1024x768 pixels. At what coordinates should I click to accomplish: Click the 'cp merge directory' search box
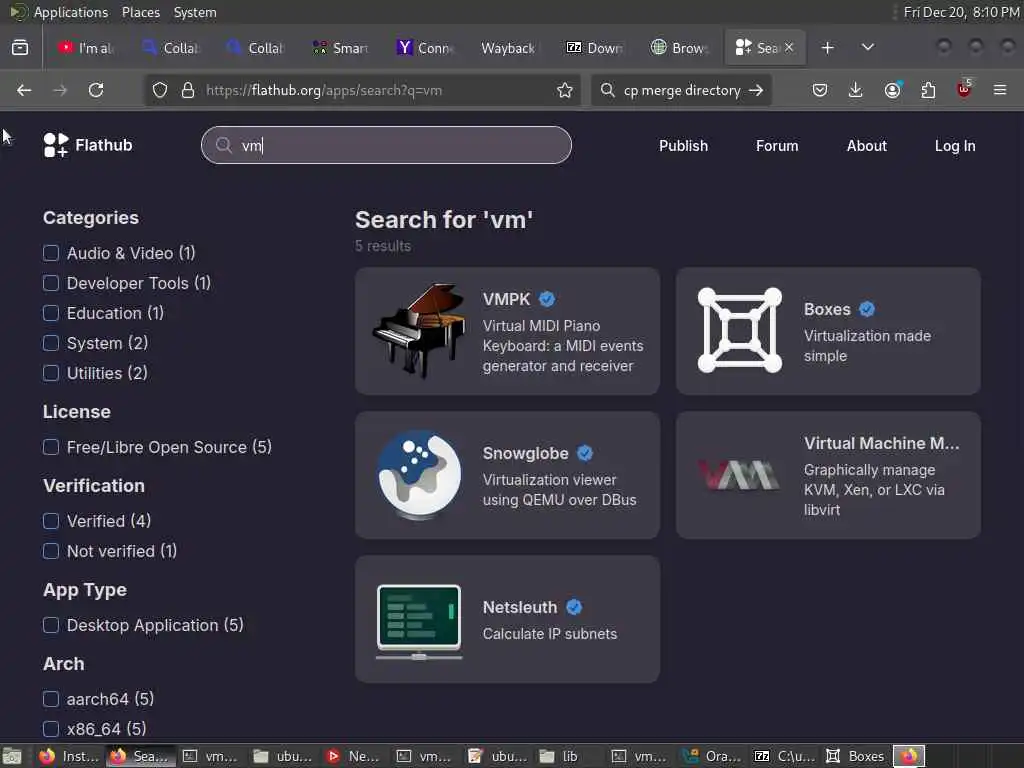[x=681, y=90]
